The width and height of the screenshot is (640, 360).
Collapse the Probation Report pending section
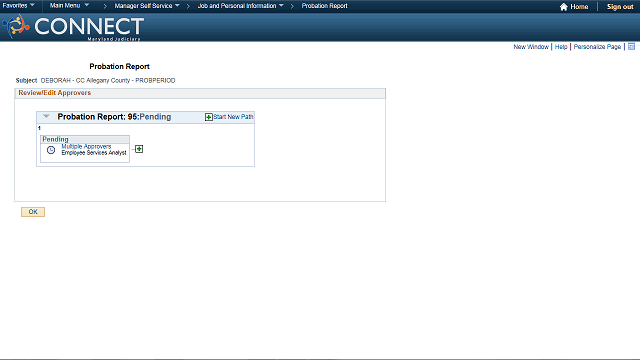pyautogui.click(x=46, y=117)
